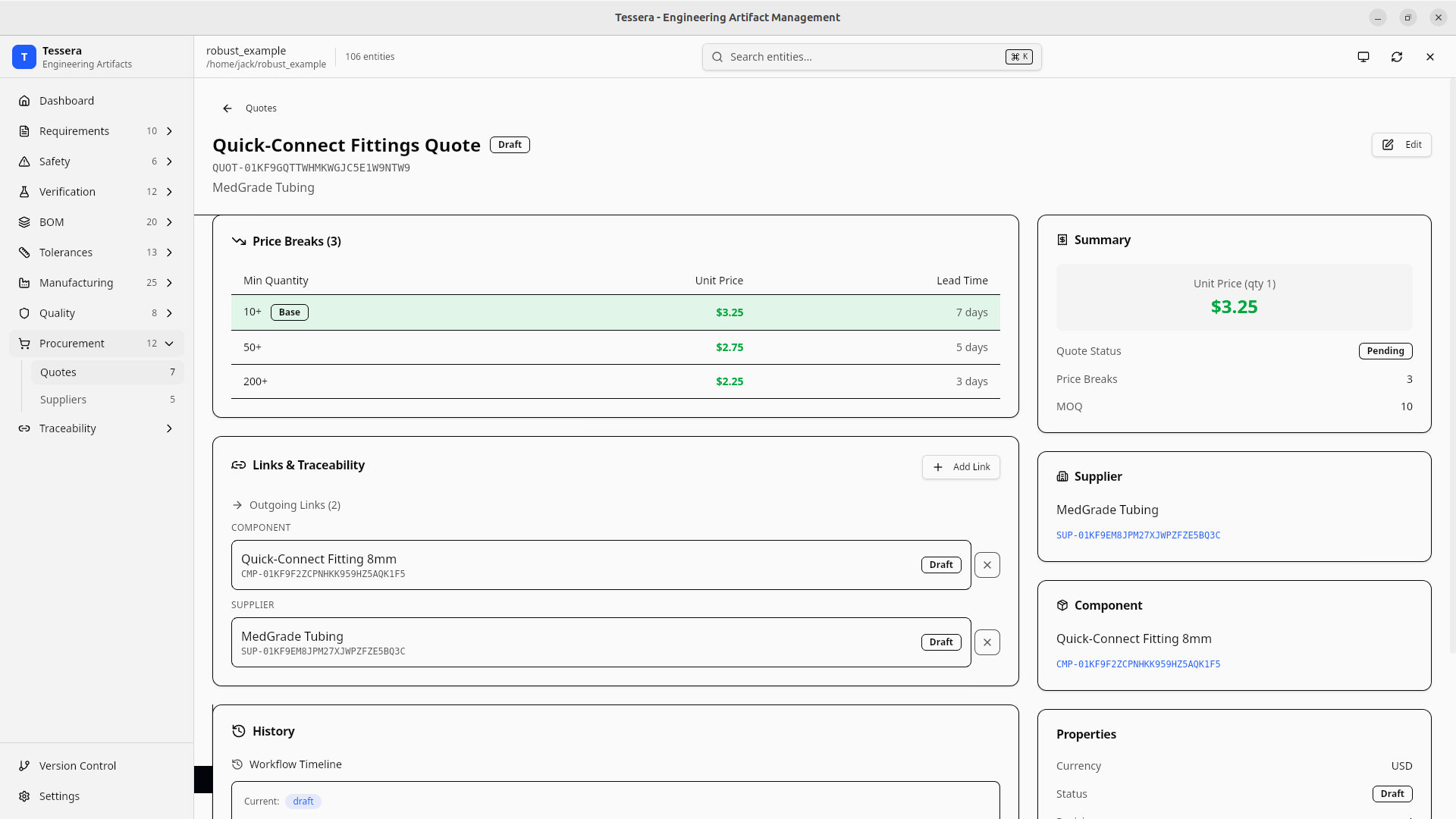
Task: Open supplier ID link SUP-01KF9EM8JPM27XJWPZFZE5BQ3C
Action: [1137, 535]
